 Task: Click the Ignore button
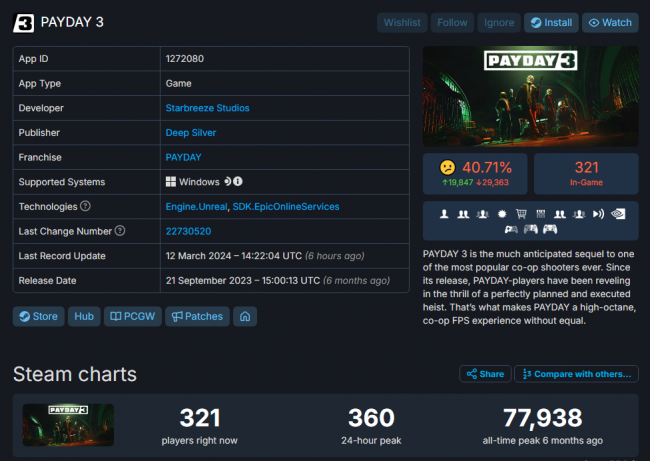coord(499,23)
